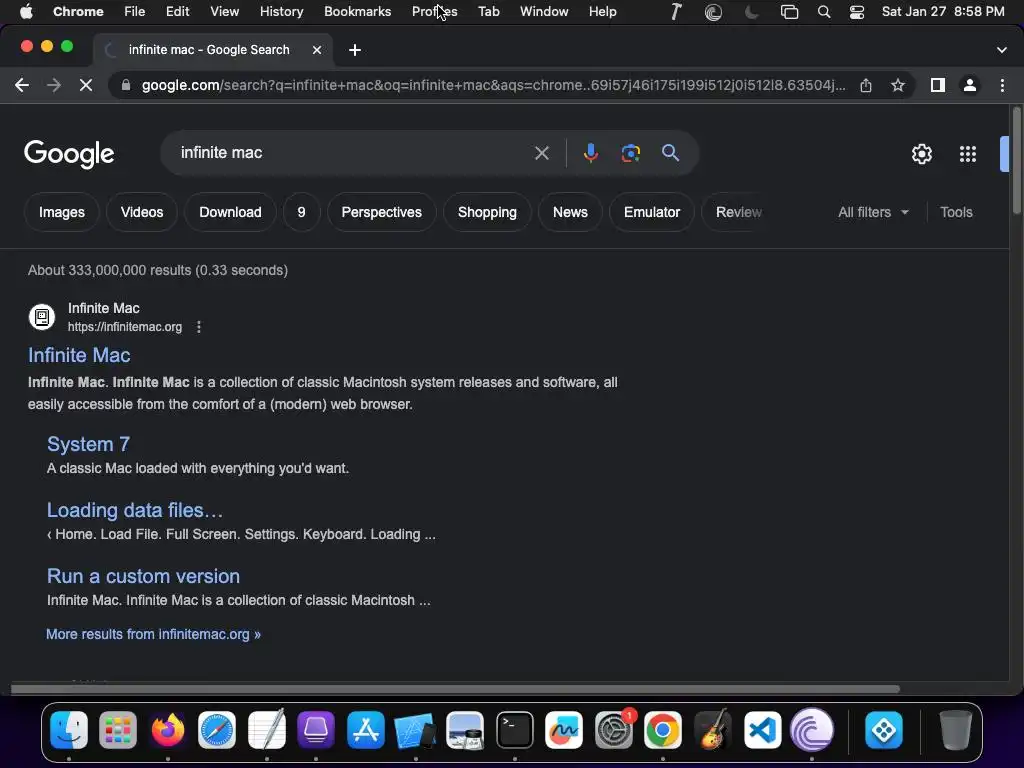Open More results from infinitemac.org
1024x768 pixels.
point(153,634)
